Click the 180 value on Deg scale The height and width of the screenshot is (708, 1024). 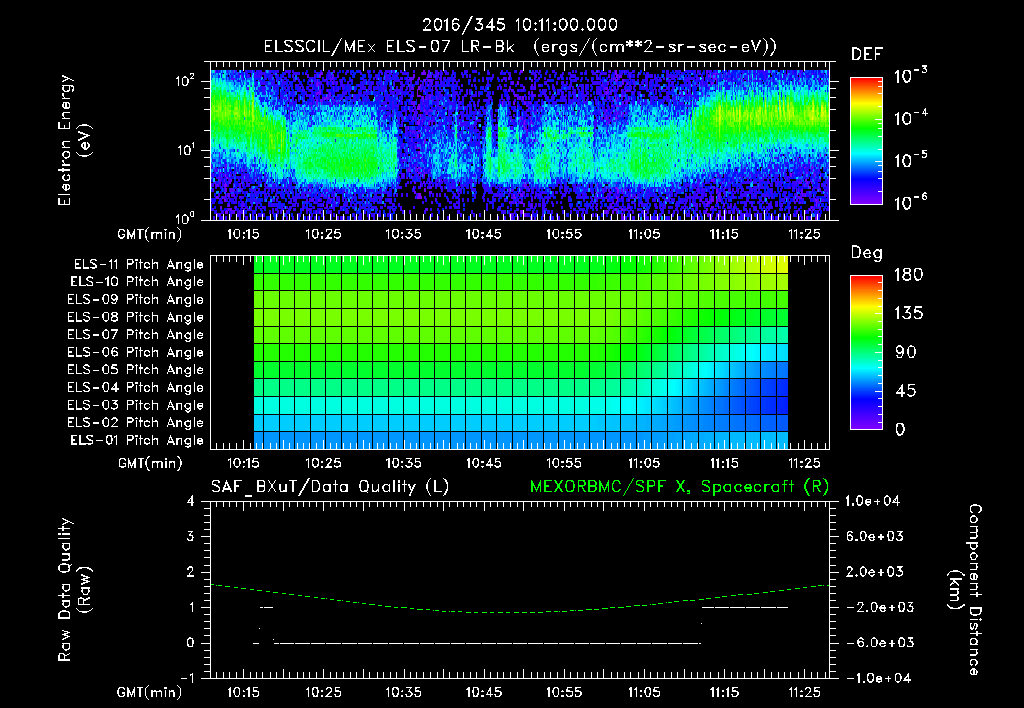(x=908, y=275)
